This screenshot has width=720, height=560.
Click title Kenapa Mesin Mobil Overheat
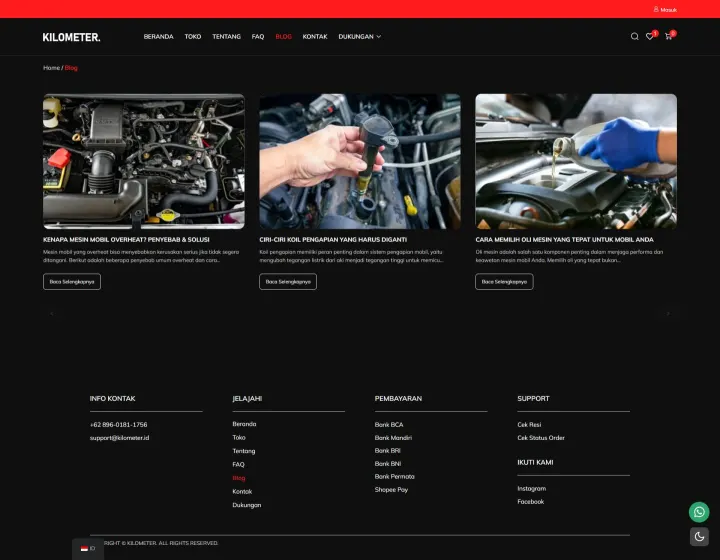[x=126, y=240]
